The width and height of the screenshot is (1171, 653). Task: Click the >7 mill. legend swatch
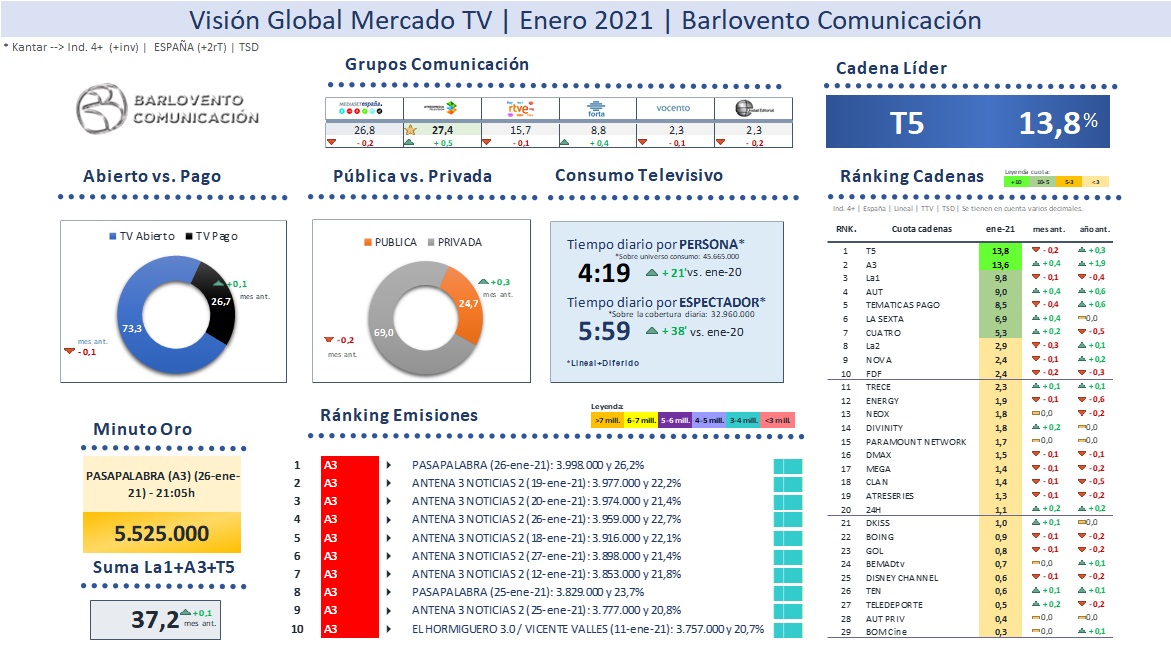(607, 421)
